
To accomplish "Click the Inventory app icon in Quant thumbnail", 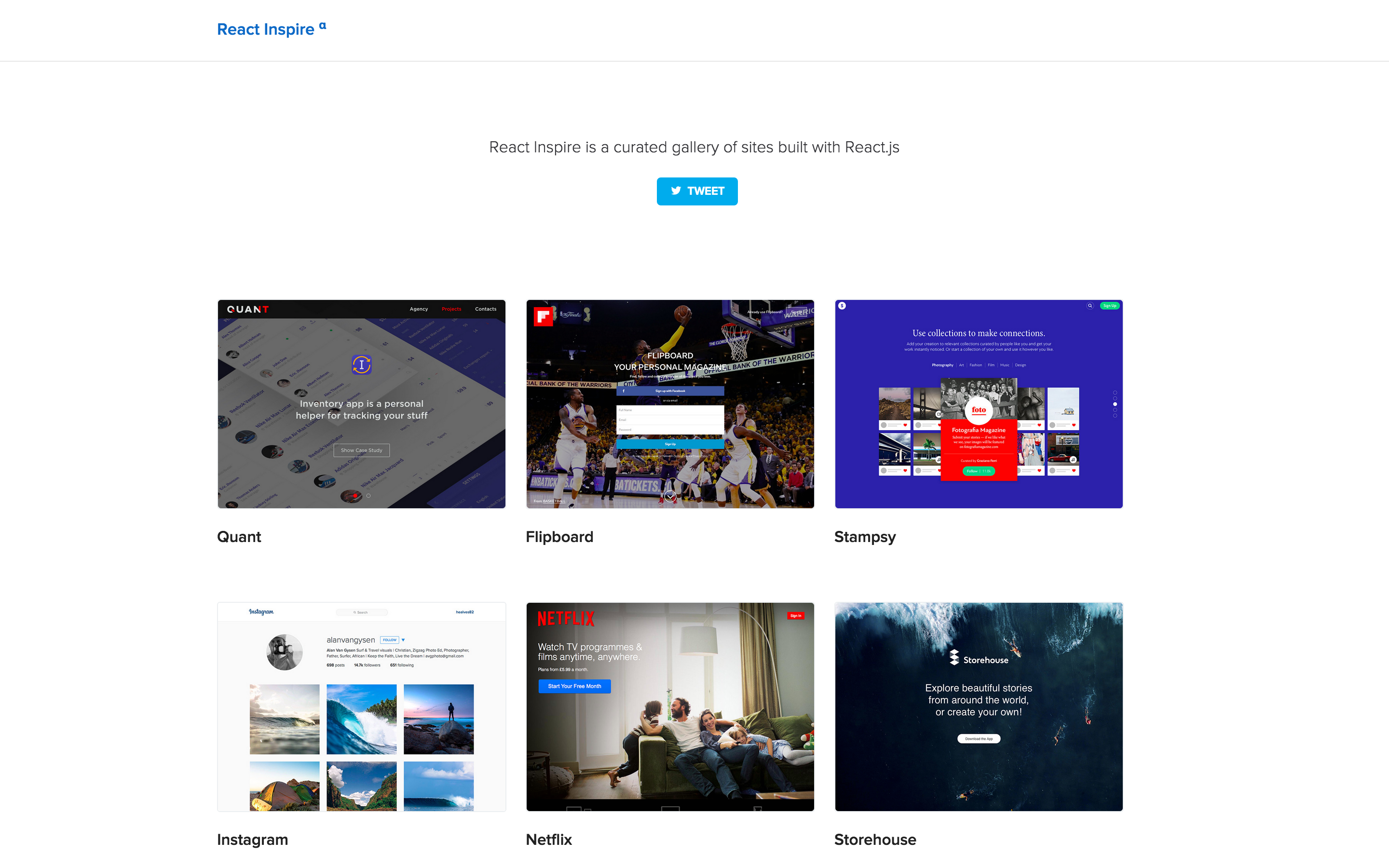I will coord(362,365).
